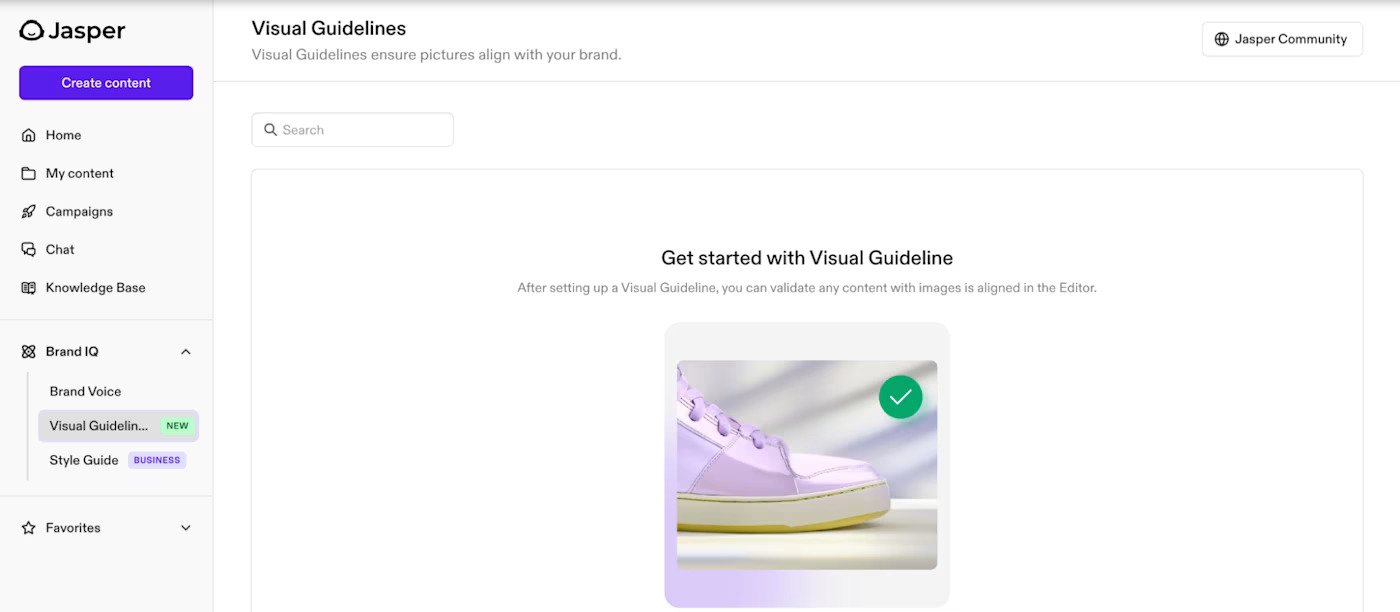
Task: Click inside the Search input field
Action: (x=352, y=129)
